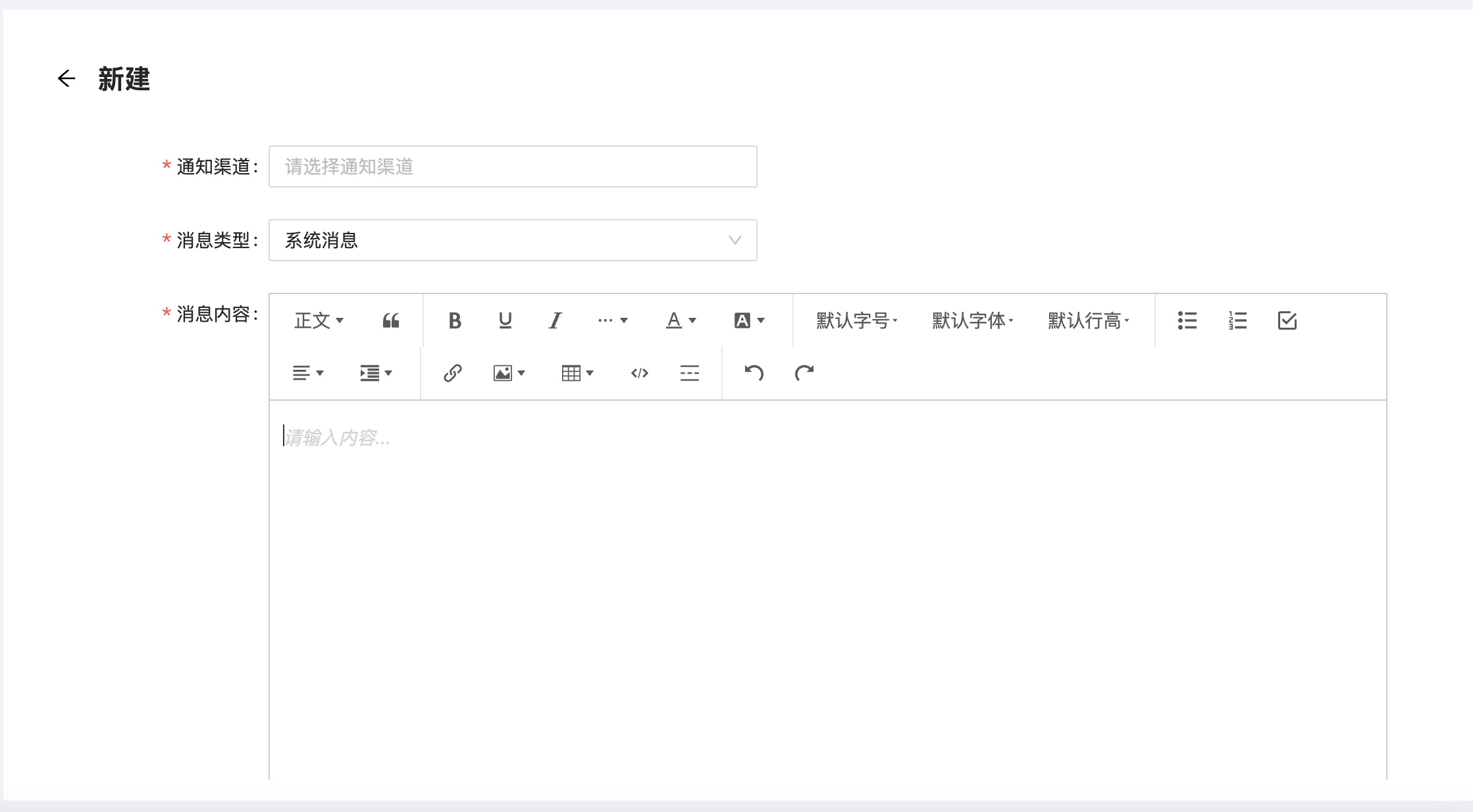Open the insert table menu

point(578,373)
